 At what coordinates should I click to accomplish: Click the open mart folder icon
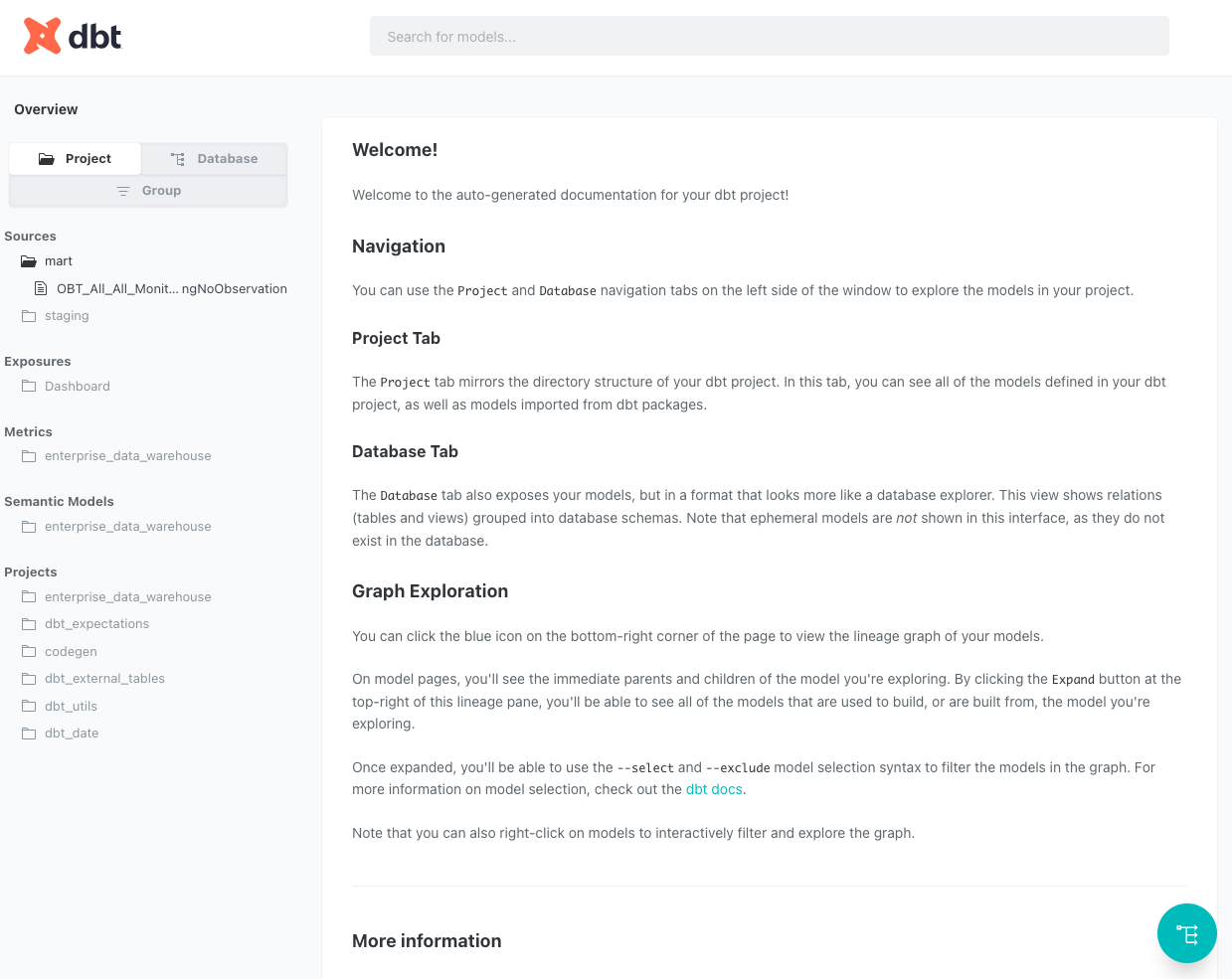pyautogui.click(x=29, y=261)
